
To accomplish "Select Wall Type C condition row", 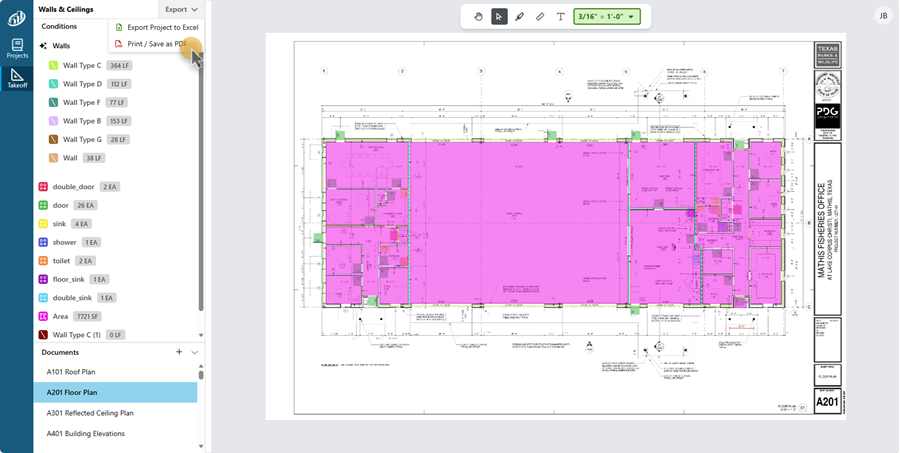I will tap(115, 65).
